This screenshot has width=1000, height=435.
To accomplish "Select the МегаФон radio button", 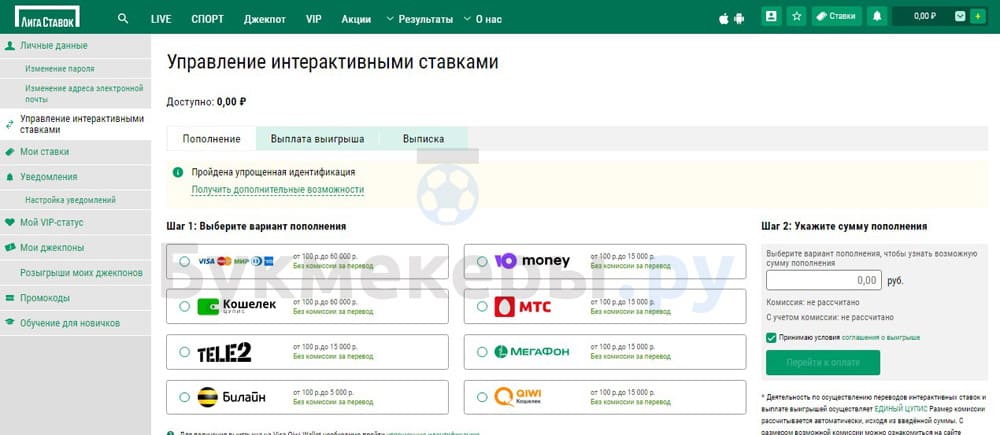I will [482, 351].
